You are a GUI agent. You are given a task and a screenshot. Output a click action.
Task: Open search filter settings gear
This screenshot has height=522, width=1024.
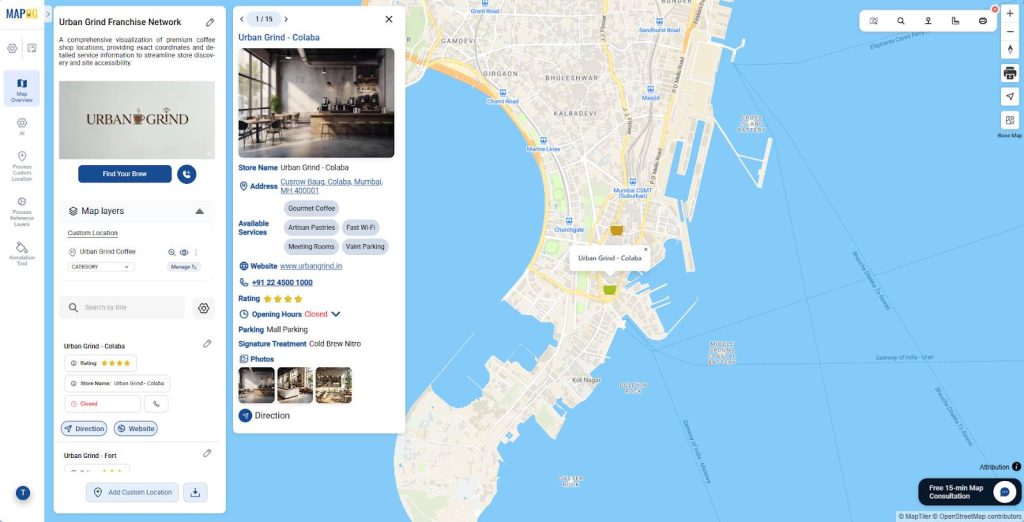click(204, 308)
